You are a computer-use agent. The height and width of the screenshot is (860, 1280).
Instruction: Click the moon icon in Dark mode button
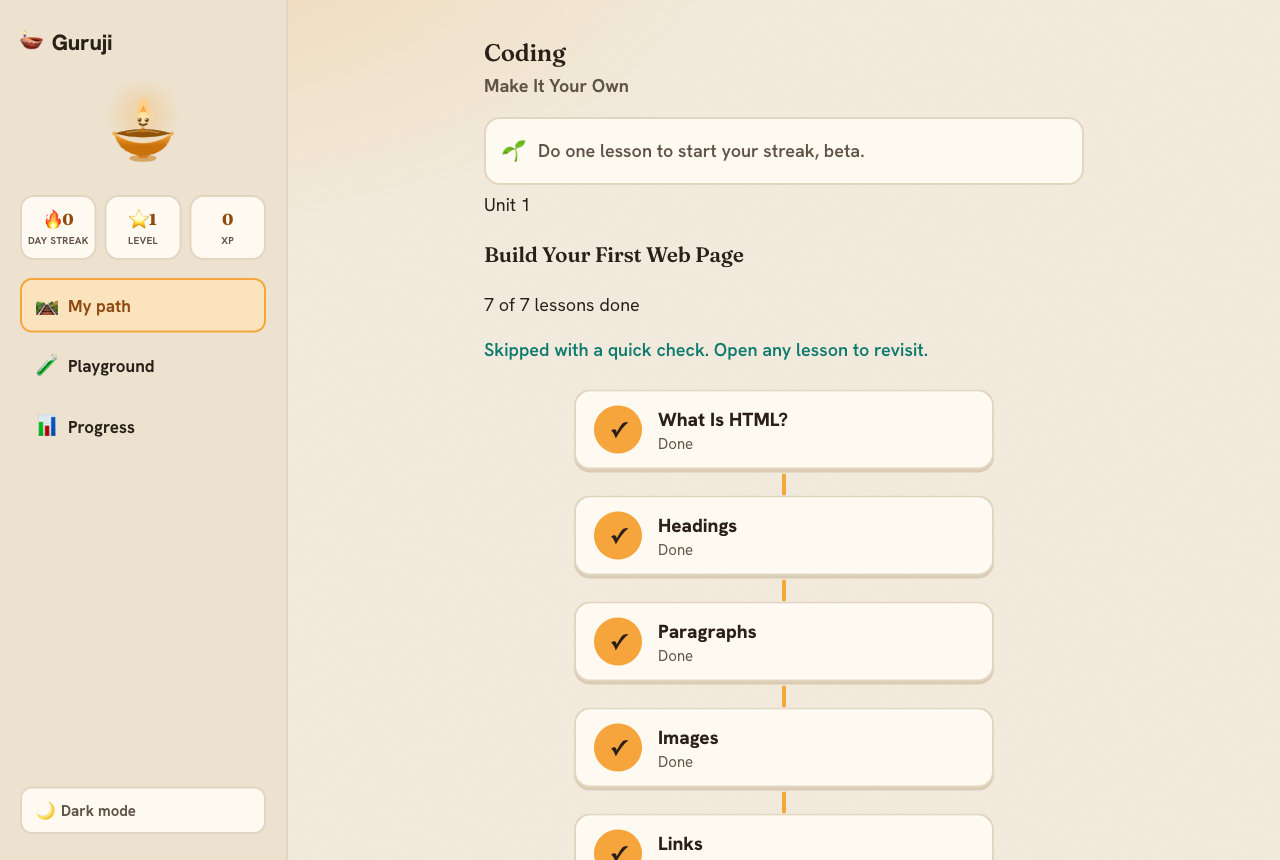coord(46,810)
